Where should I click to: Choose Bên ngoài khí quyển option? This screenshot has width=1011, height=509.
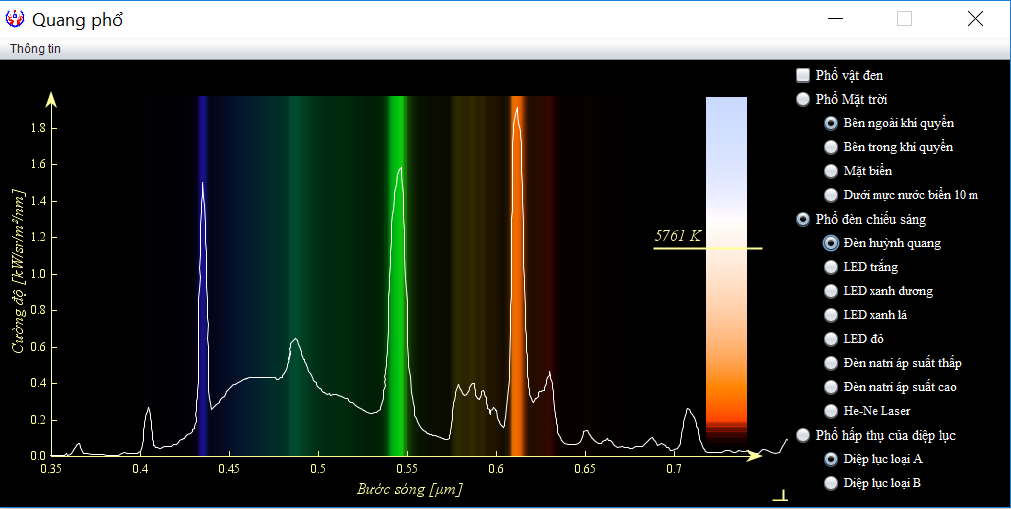pos(831,123)
